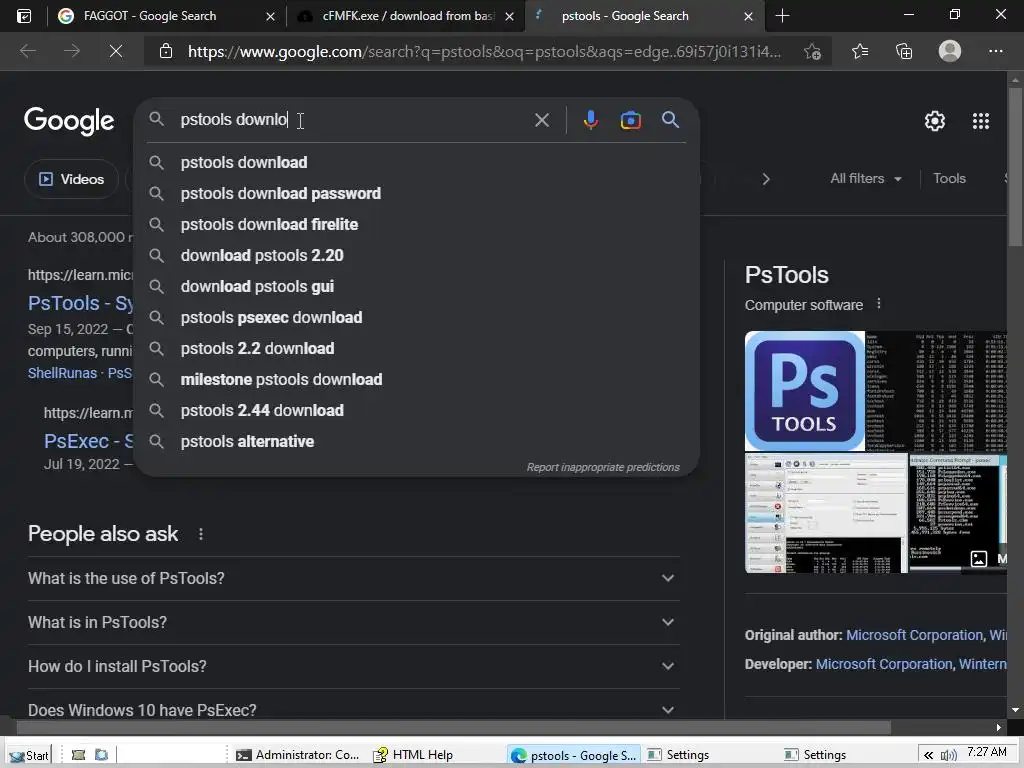
Task: Submit search with the blue magnifier icon
Action: point(670,120)
